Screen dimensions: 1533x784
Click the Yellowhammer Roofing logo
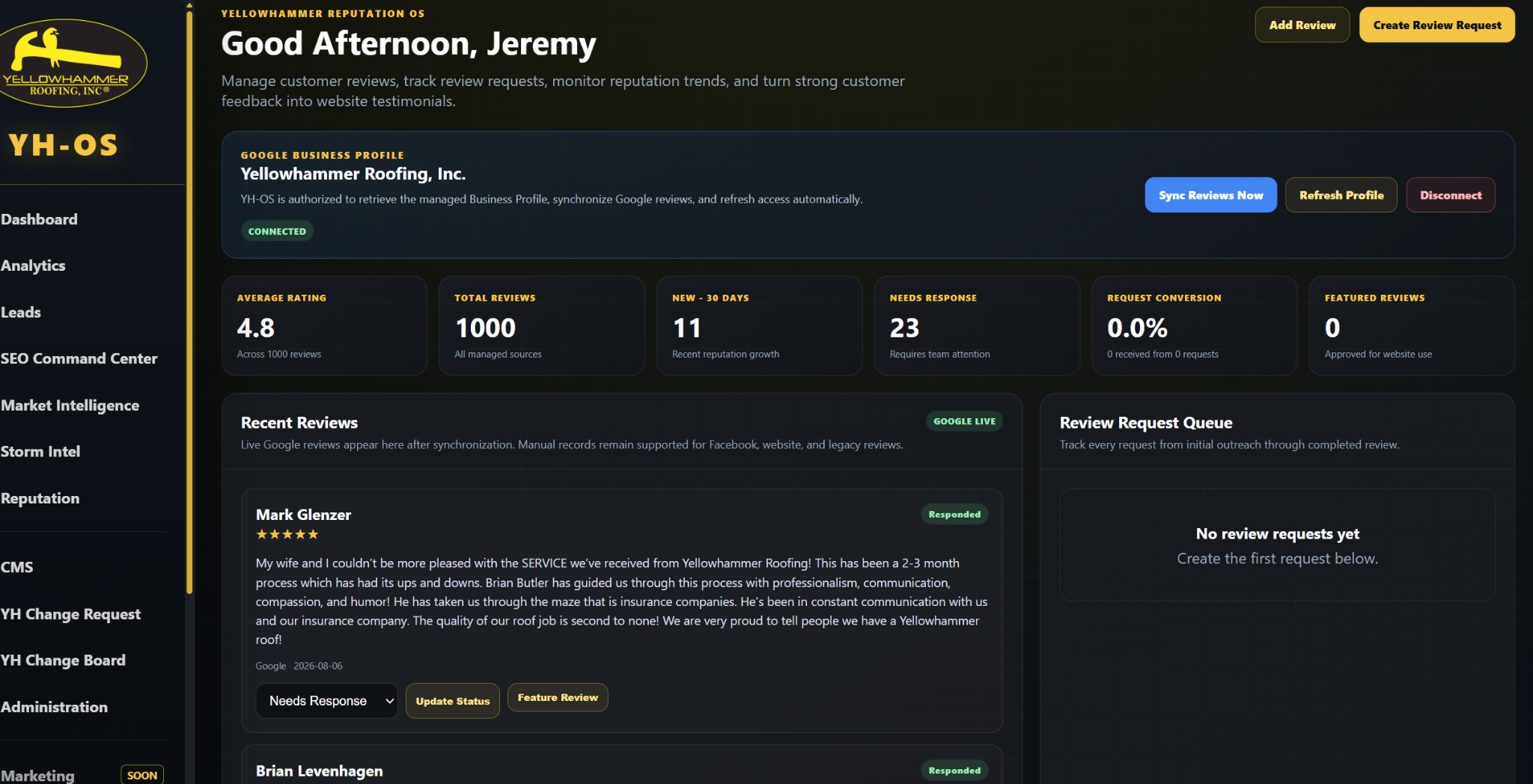coord(72,64)
